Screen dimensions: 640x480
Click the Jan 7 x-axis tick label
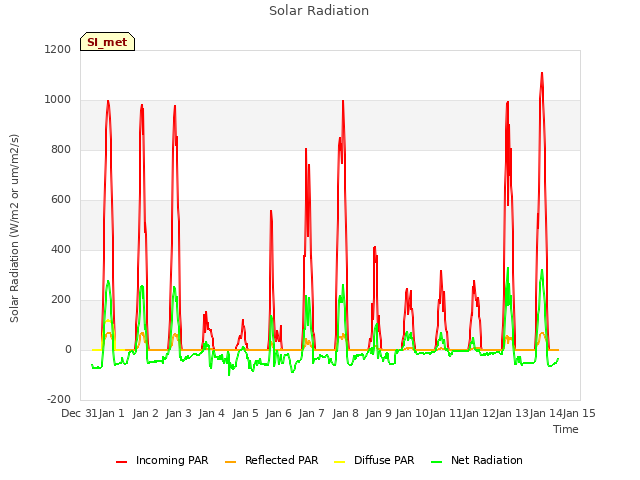[311, 413]
